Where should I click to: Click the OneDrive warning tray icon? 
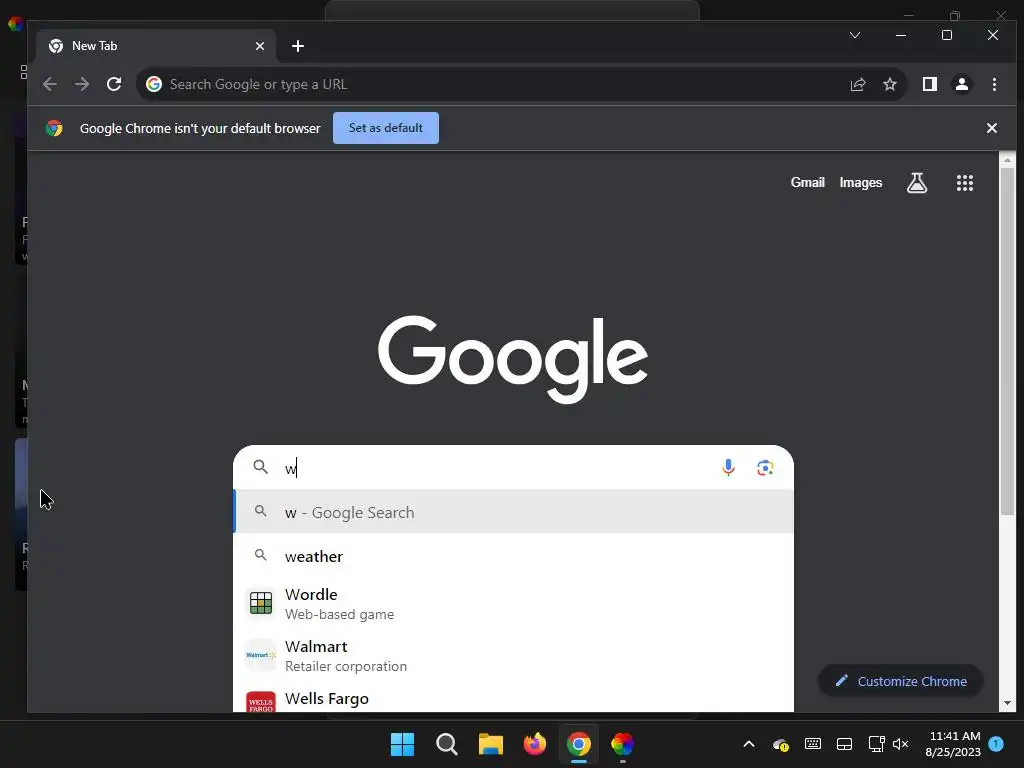(780, 744)
